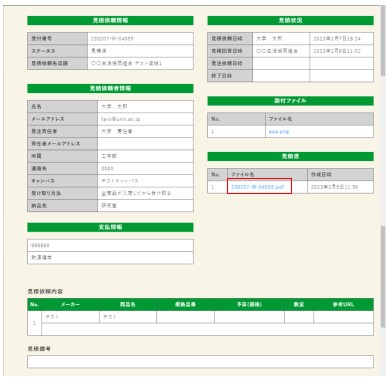Click the 財源備考 row
The image size is (389, 379).
110,258
